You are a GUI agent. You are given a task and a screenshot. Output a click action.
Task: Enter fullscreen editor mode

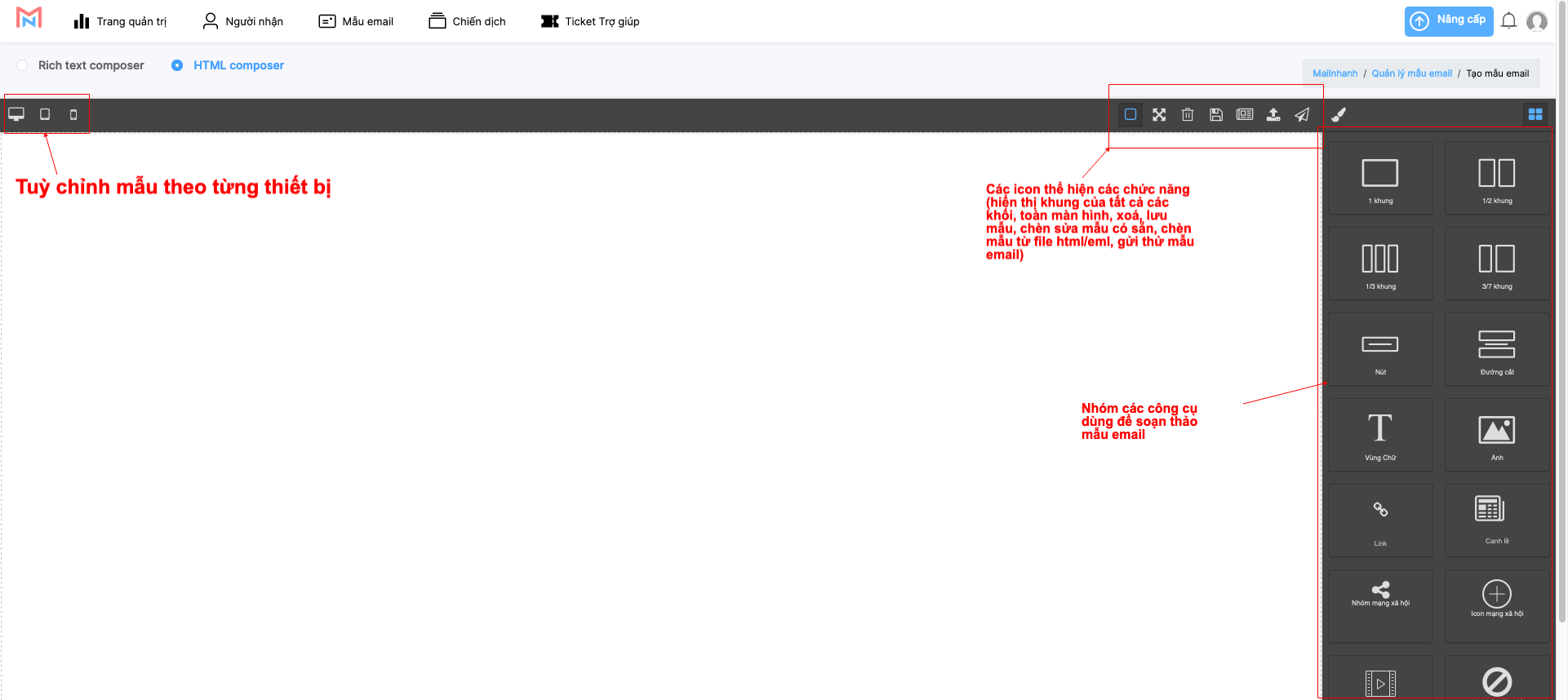(x=1159, y=114)
